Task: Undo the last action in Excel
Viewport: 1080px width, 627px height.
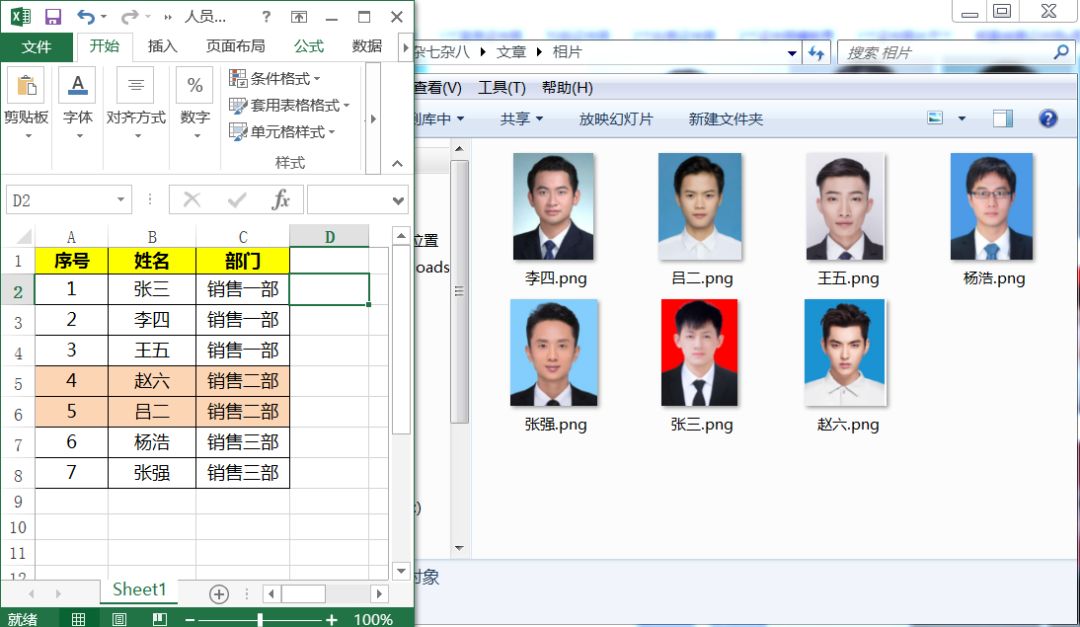Action: click(x=85, y=17)
